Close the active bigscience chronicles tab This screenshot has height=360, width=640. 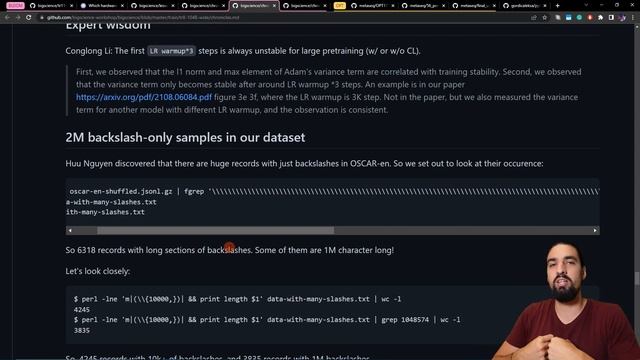274,6
